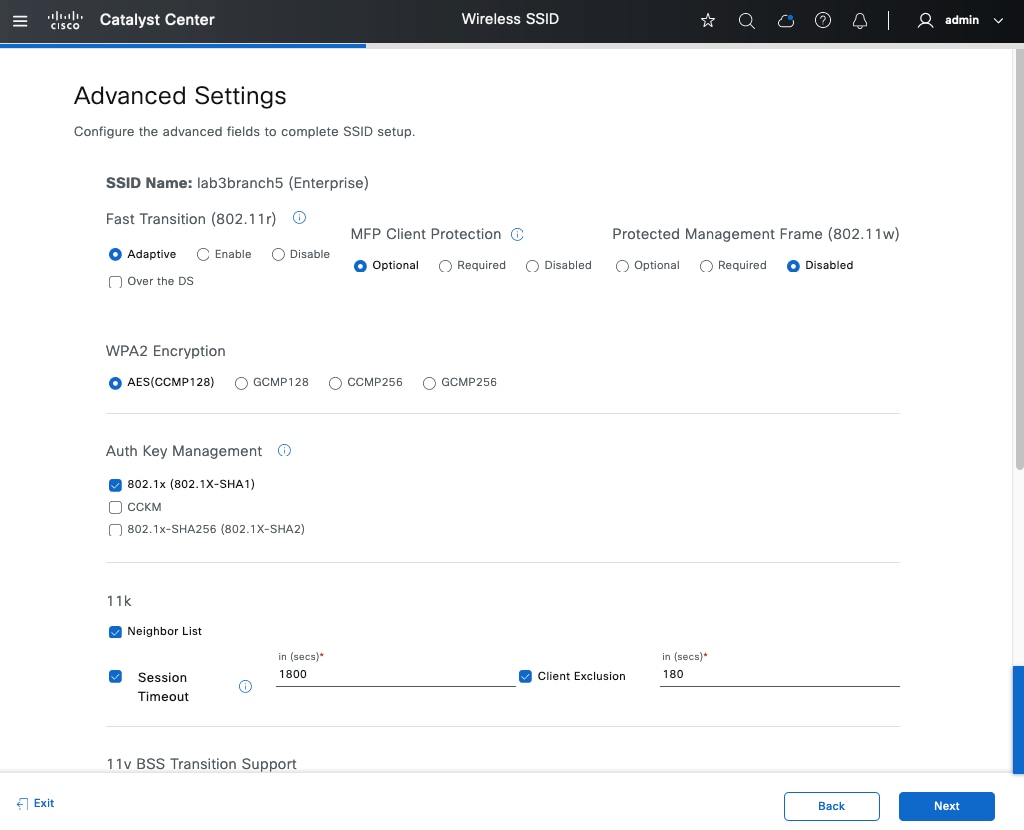Uncheck the Neighbor List checkbox

(115, 631)
